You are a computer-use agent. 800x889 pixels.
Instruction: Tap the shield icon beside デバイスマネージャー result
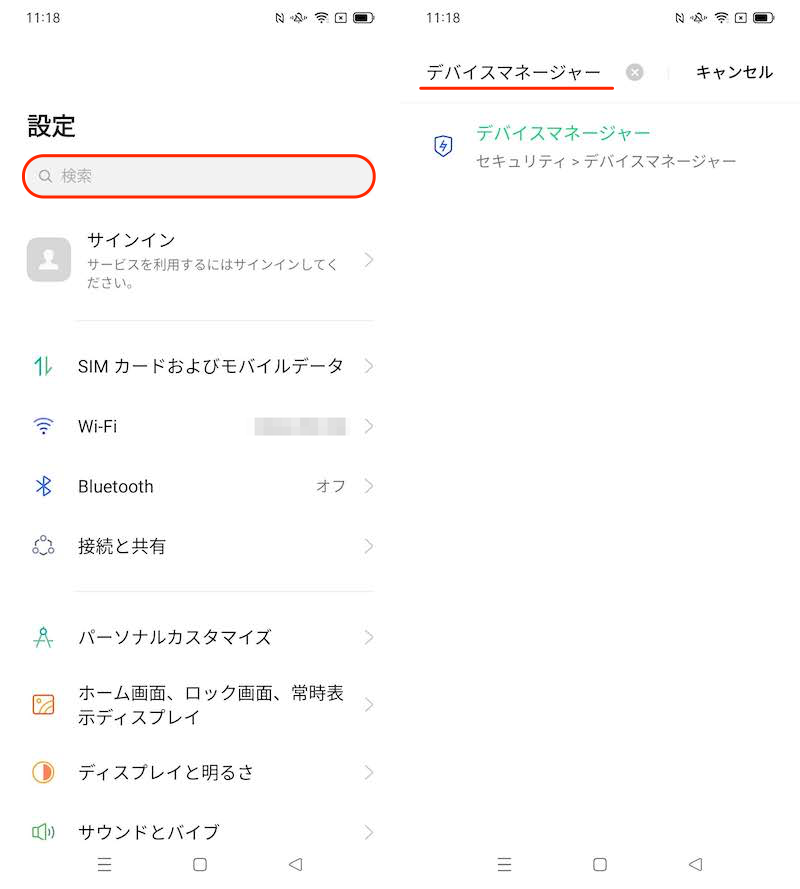pyautogui.click(x=443, y=146)
